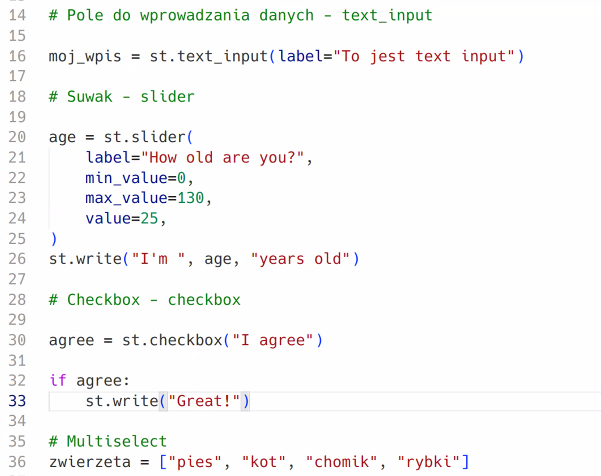This screenshot has width=601, height=476.
Task: Click the value=25 argument
Action: coord(122,218)
